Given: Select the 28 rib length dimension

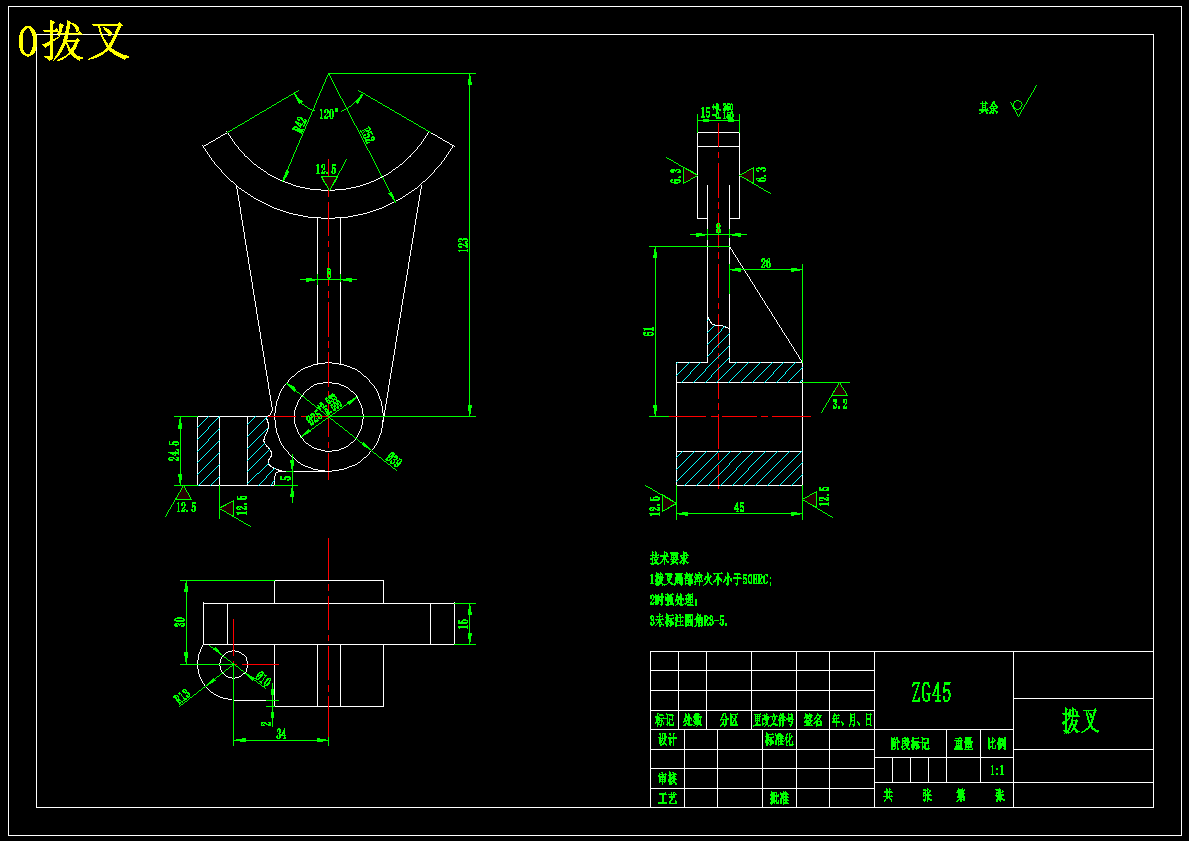Looking at the screenshot, I should 766,263.
